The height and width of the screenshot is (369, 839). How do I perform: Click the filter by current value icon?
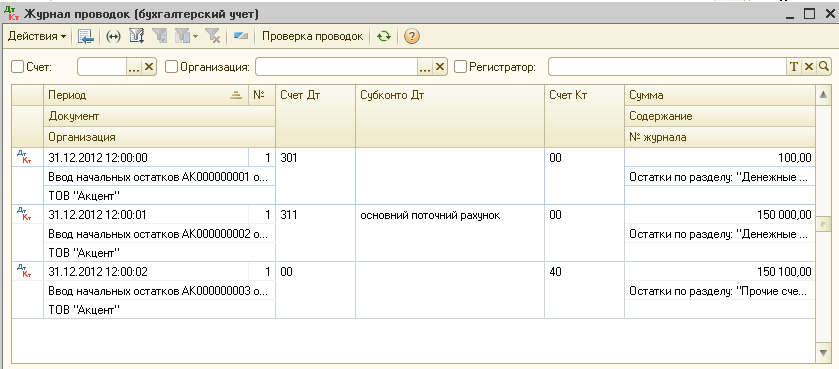tap(159, 36)
